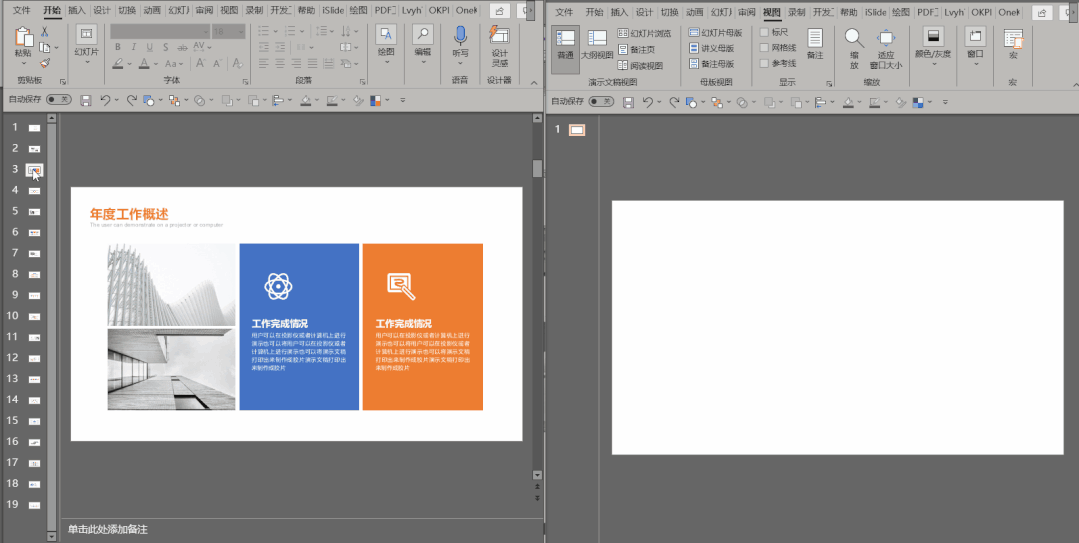Click the Paste (粘贴) clipboard icon
This screenshot has width=1079, height=543.
coord(23,38)
